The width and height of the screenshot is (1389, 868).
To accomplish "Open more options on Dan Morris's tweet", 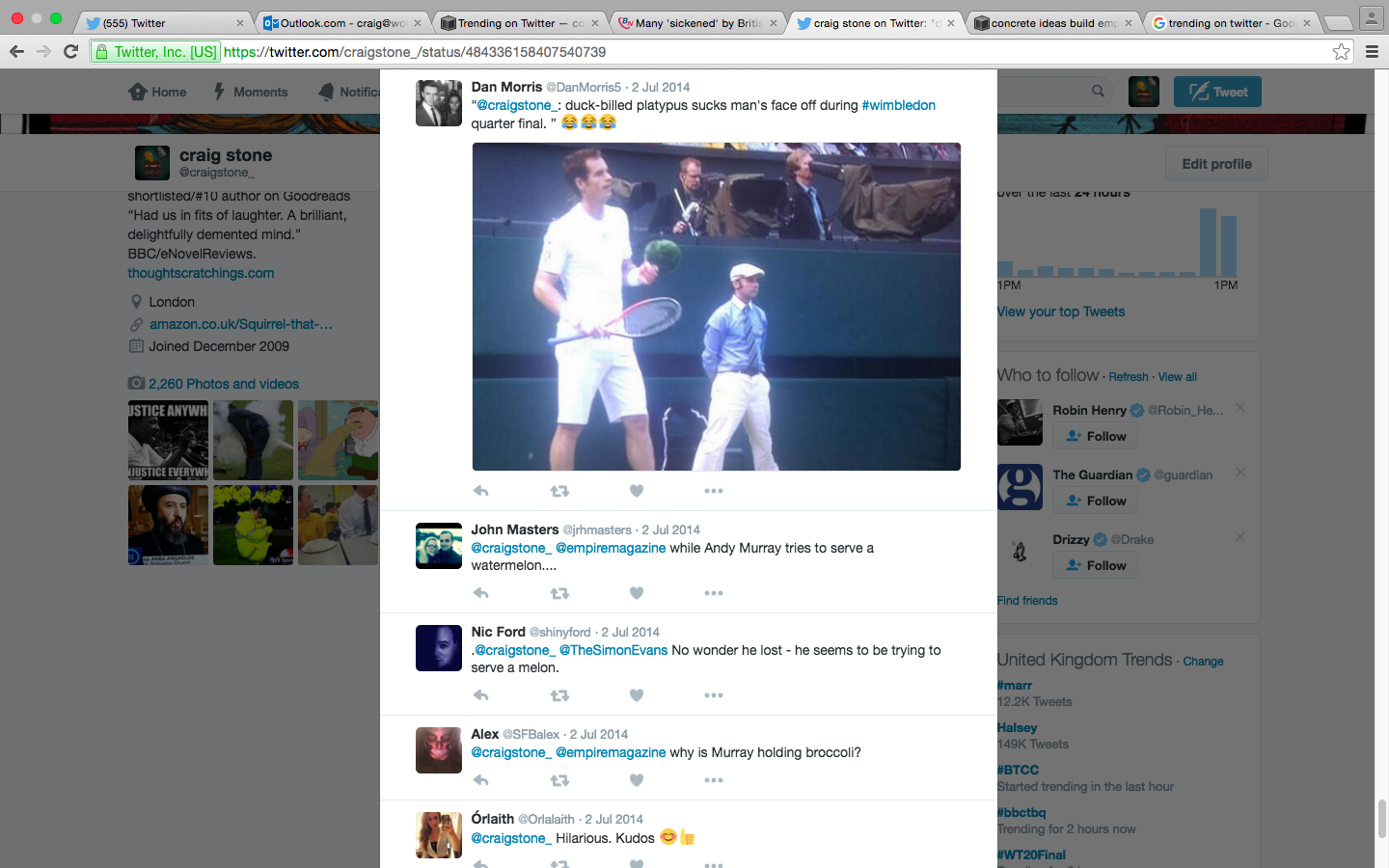I will (x=714, y=491).
